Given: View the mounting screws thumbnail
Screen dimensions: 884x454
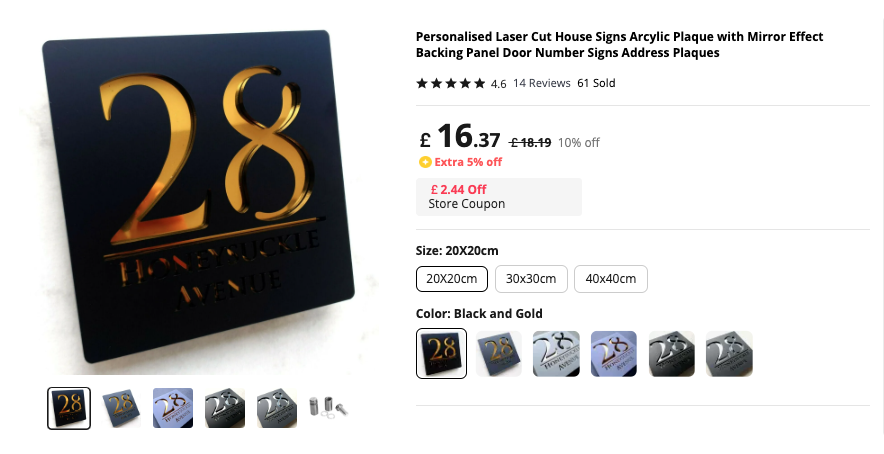Looking at the screenshot, I should tap(329, 407).
